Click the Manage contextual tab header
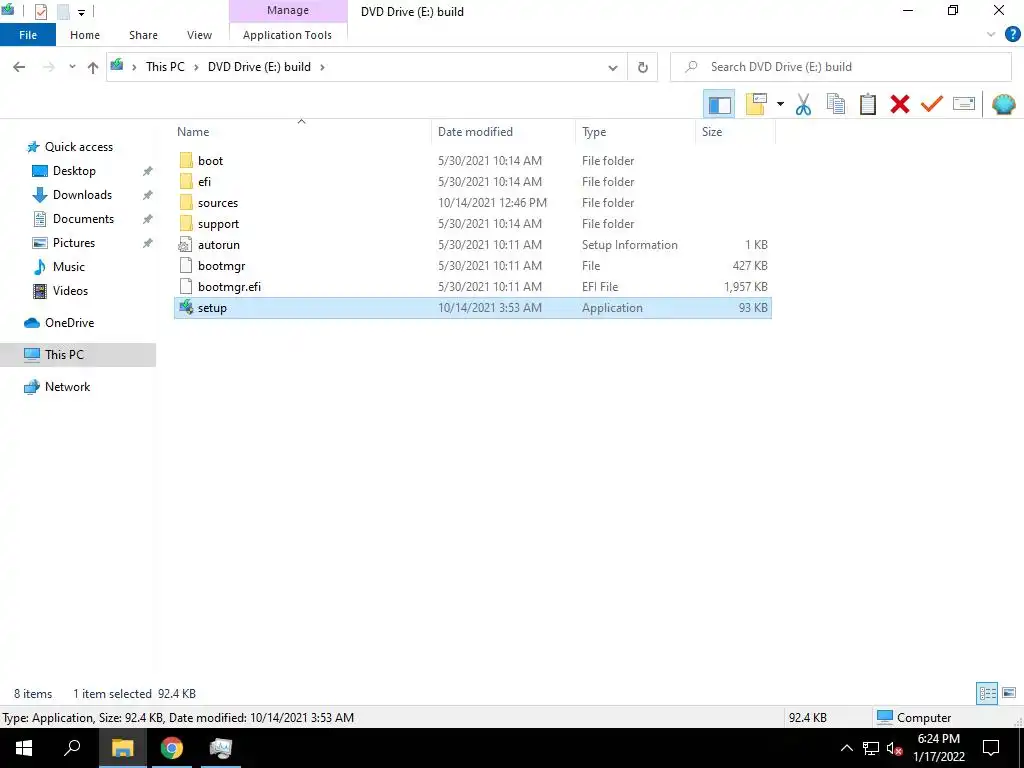 (288, 10)
